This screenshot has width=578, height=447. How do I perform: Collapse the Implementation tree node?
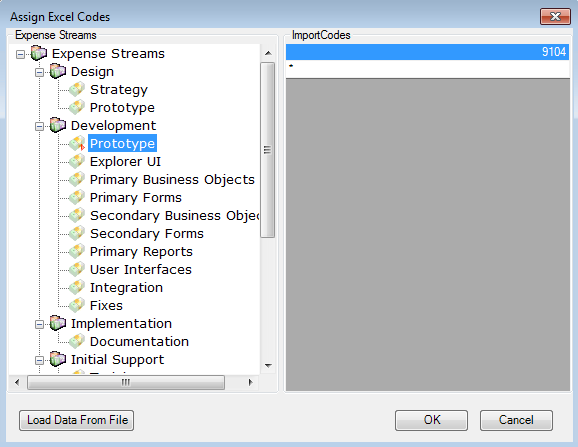39,324
